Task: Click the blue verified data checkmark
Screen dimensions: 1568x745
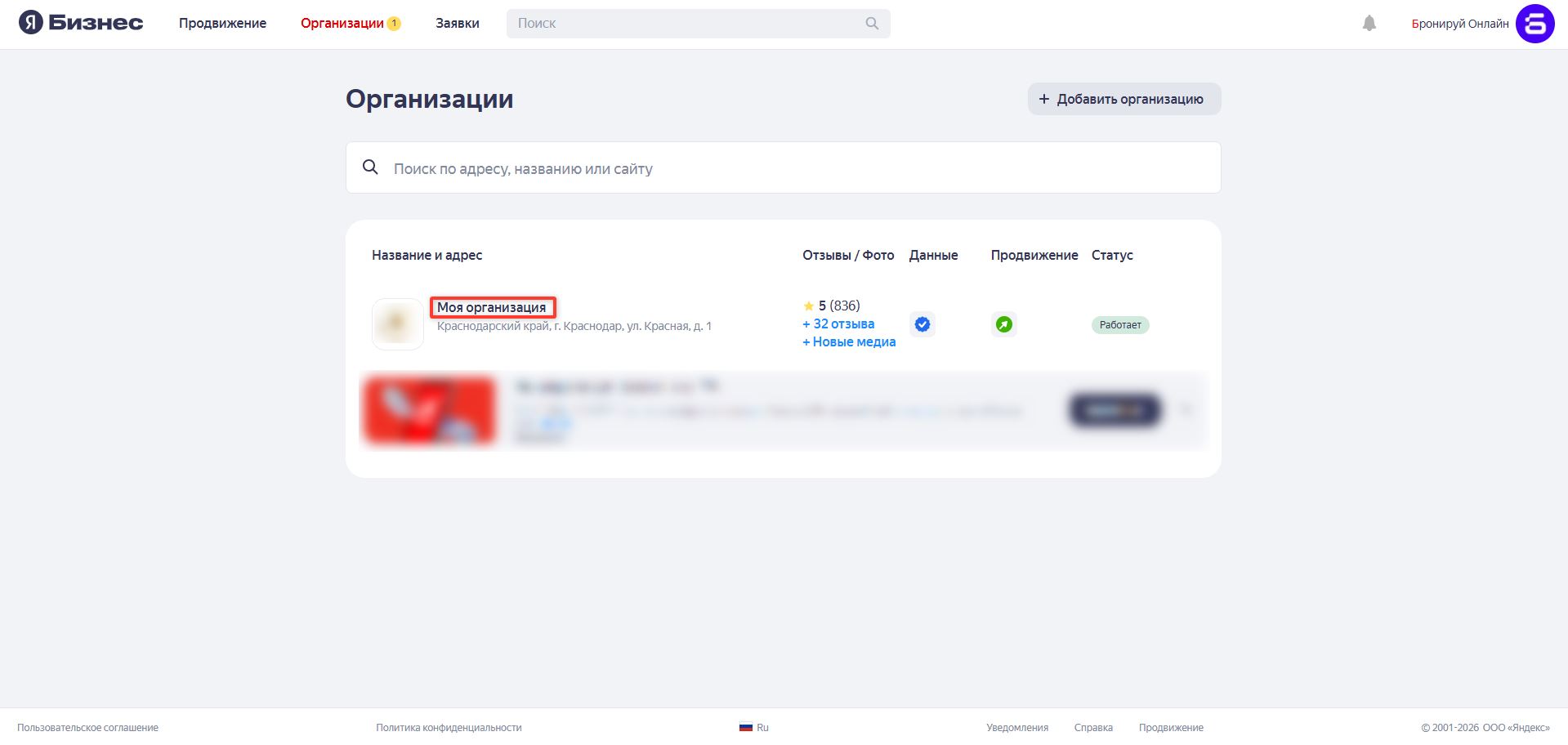Action: [x=922, y=324]
